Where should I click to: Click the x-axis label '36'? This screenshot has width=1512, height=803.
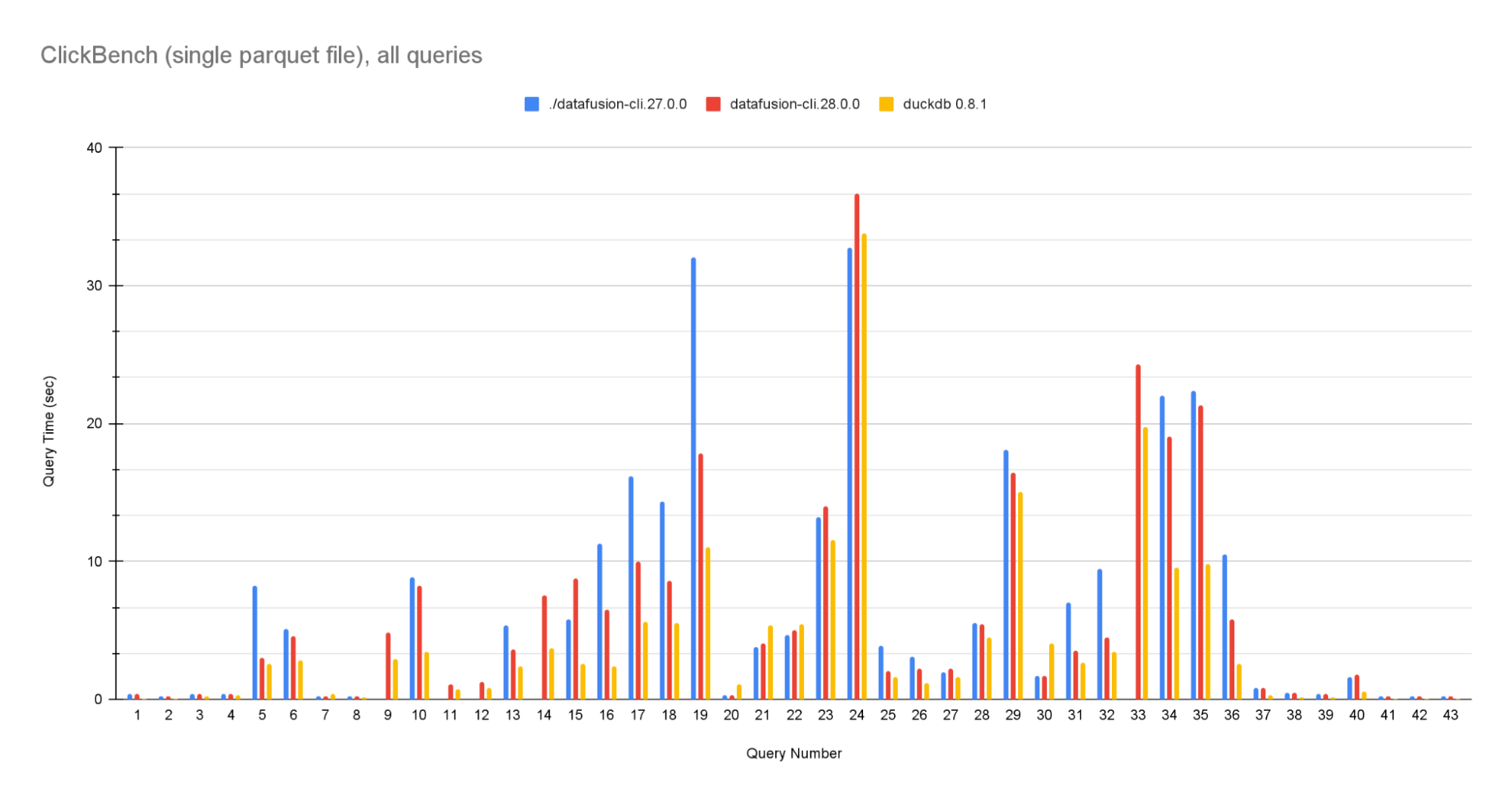pos(1232,715)
